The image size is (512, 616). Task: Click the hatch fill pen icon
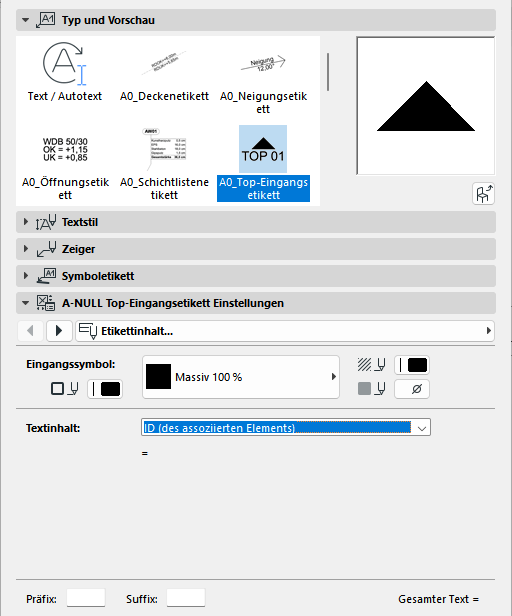pos(371,365)
